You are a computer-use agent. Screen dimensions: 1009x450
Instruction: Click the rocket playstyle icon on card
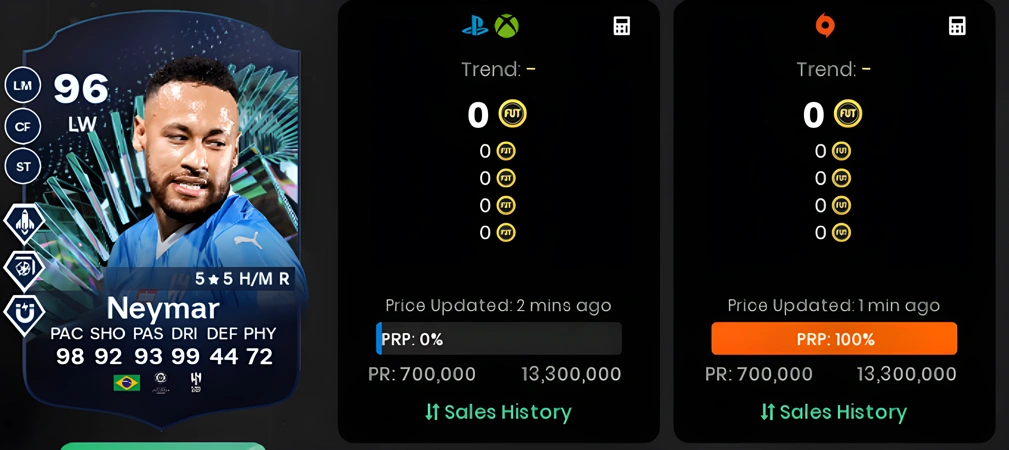[x=24, y=223]
